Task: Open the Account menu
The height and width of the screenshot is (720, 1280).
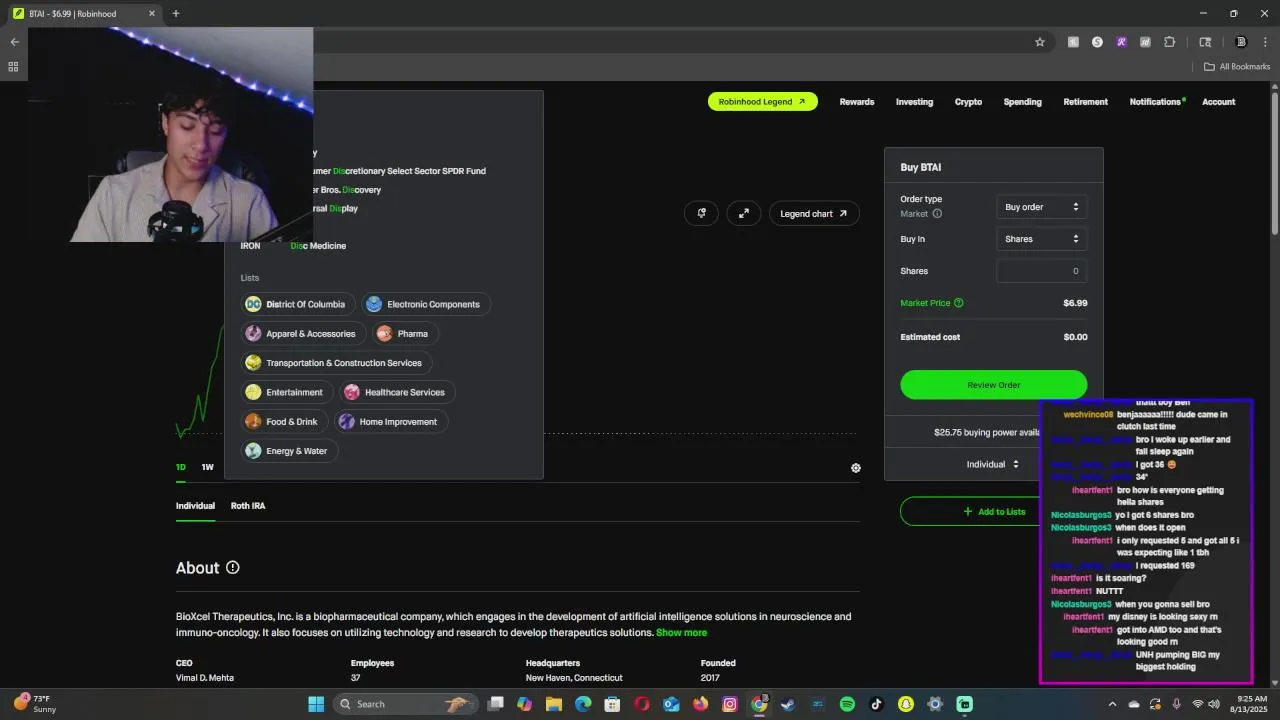Action: (1218, 102)
